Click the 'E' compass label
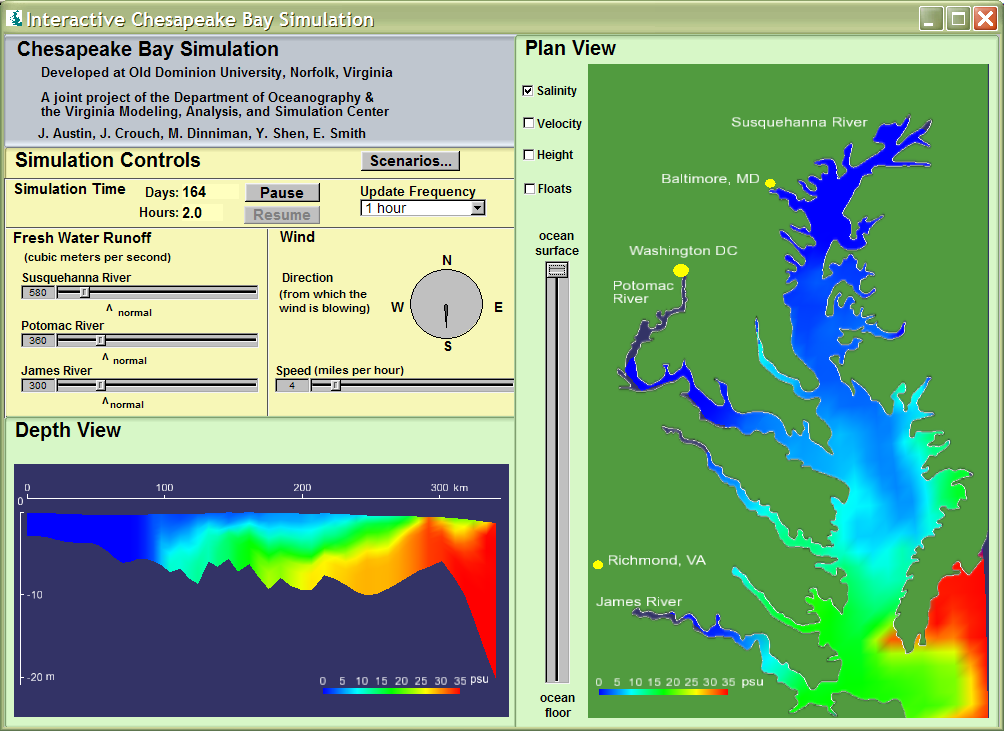1004x731 pixels. tap(498, 307)
